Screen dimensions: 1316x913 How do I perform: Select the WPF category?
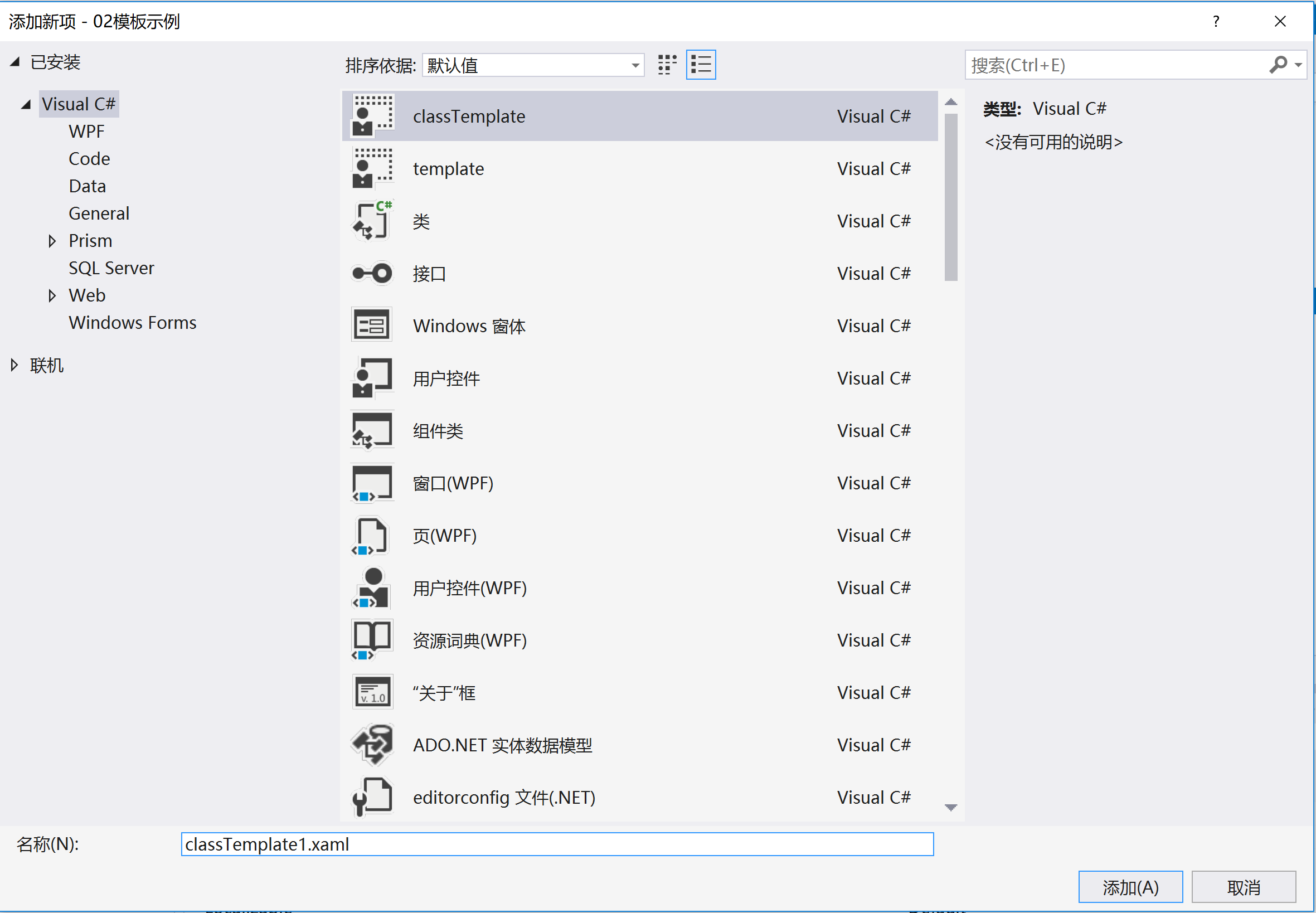[x=86, y=132]
